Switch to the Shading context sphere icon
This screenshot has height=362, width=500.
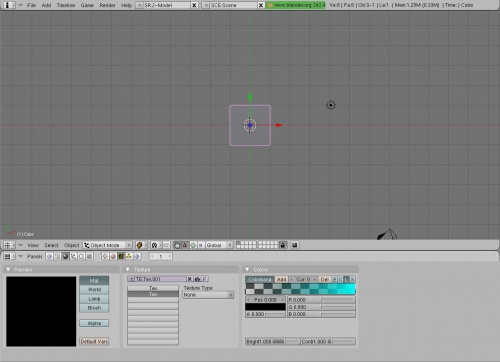(x=65, y=256)
